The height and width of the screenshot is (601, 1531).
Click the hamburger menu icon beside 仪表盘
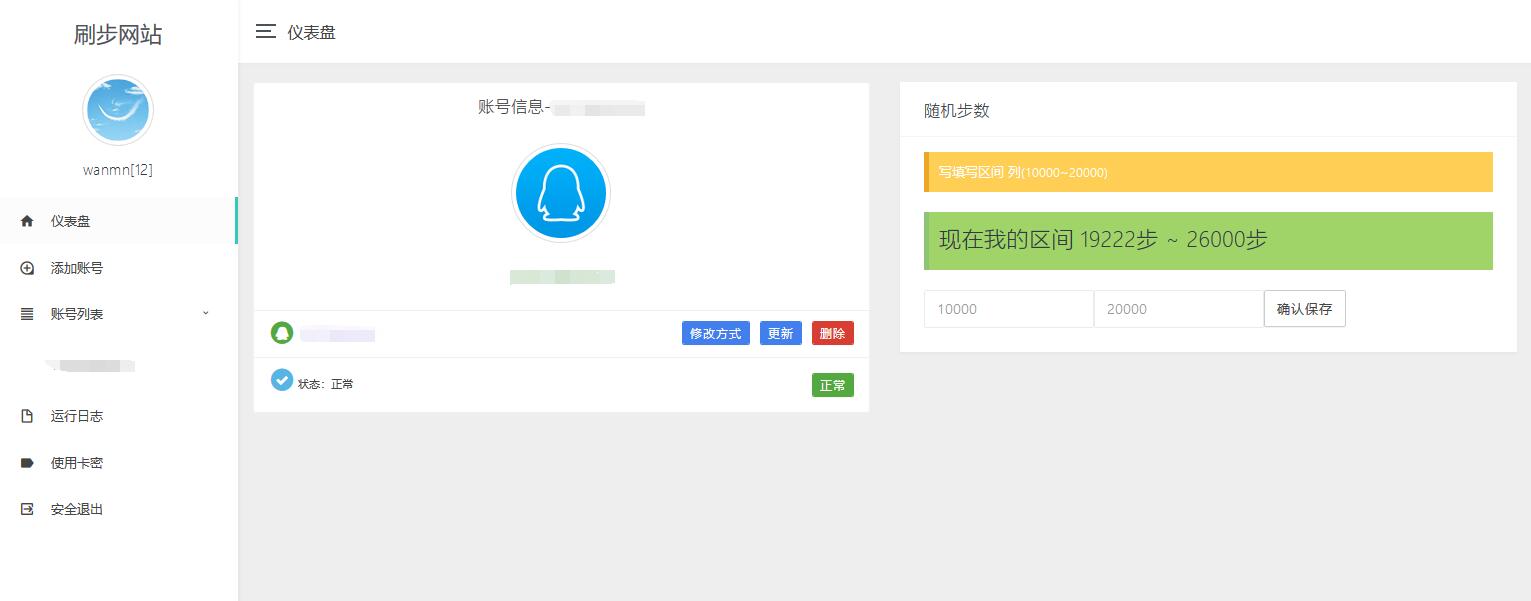pyautogui.click(x=265, y=31)
